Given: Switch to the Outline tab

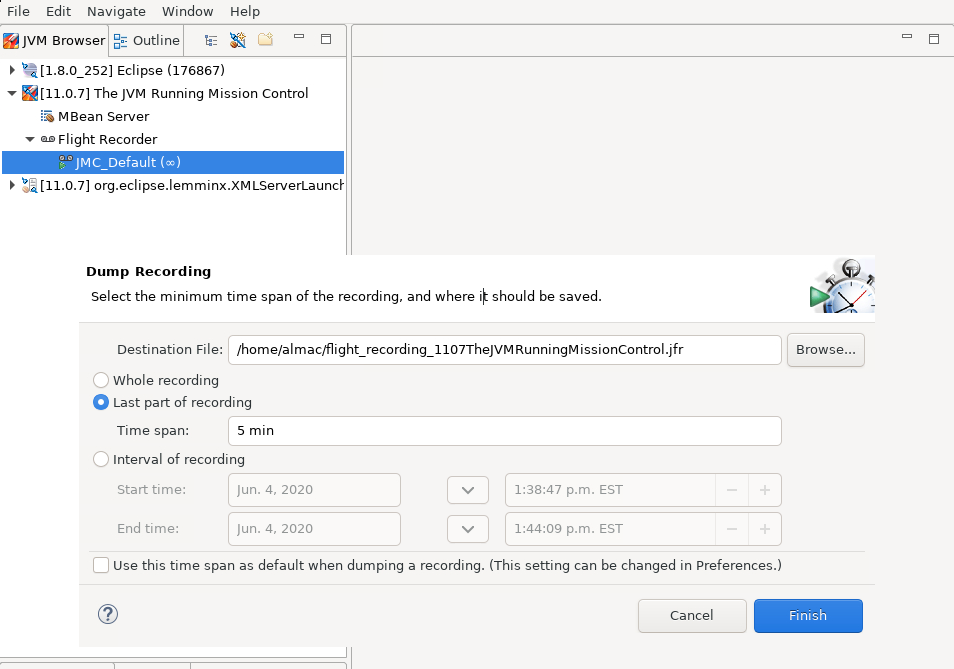Looking at the screenshot, I should 146,40.
